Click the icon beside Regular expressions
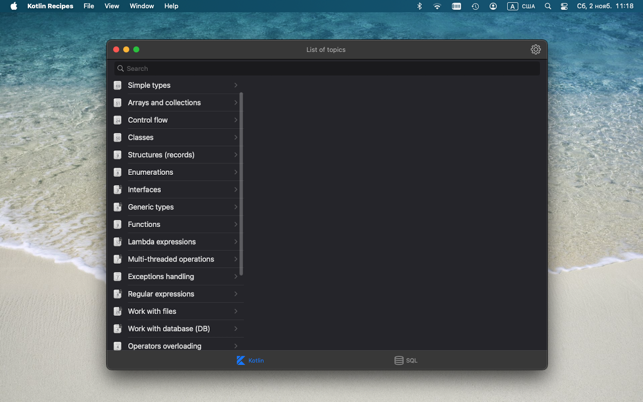This screenshot has width=643, height=402. click(x=118, y=294)
